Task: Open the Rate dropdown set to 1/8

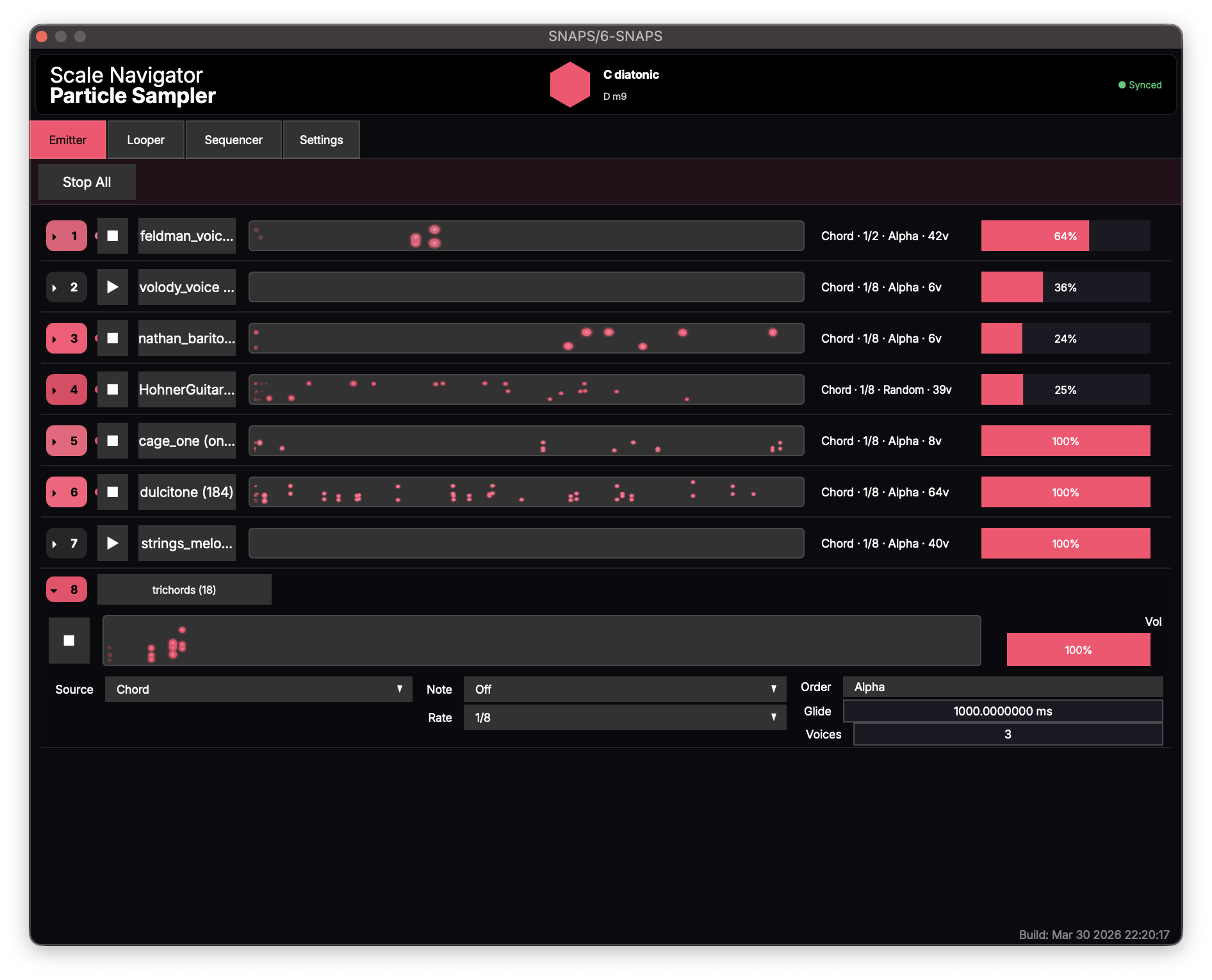Action: (x=625, y=717)
